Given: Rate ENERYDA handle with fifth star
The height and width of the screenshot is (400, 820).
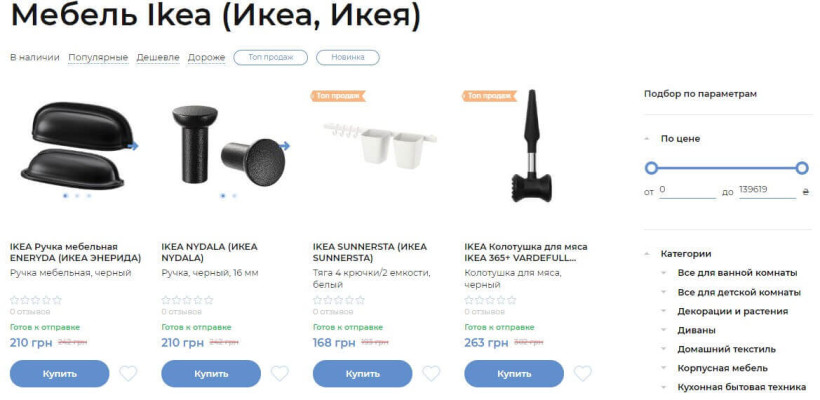Looking at the screenshot, I should click(x=57, y=300).
